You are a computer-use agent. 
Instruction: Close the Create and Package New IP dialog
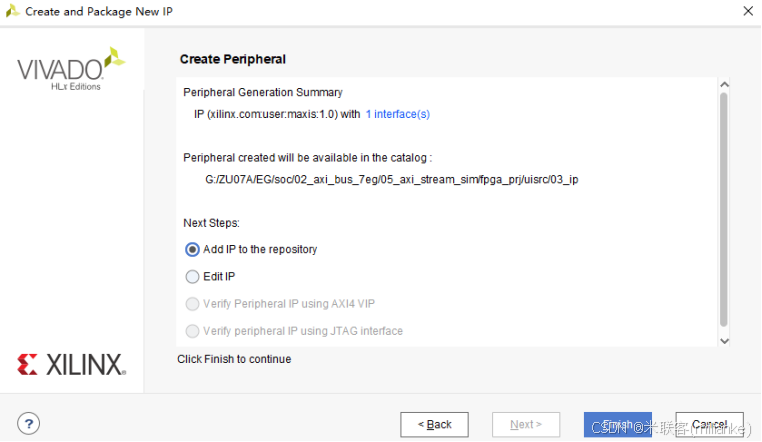(x=747, y=11)
